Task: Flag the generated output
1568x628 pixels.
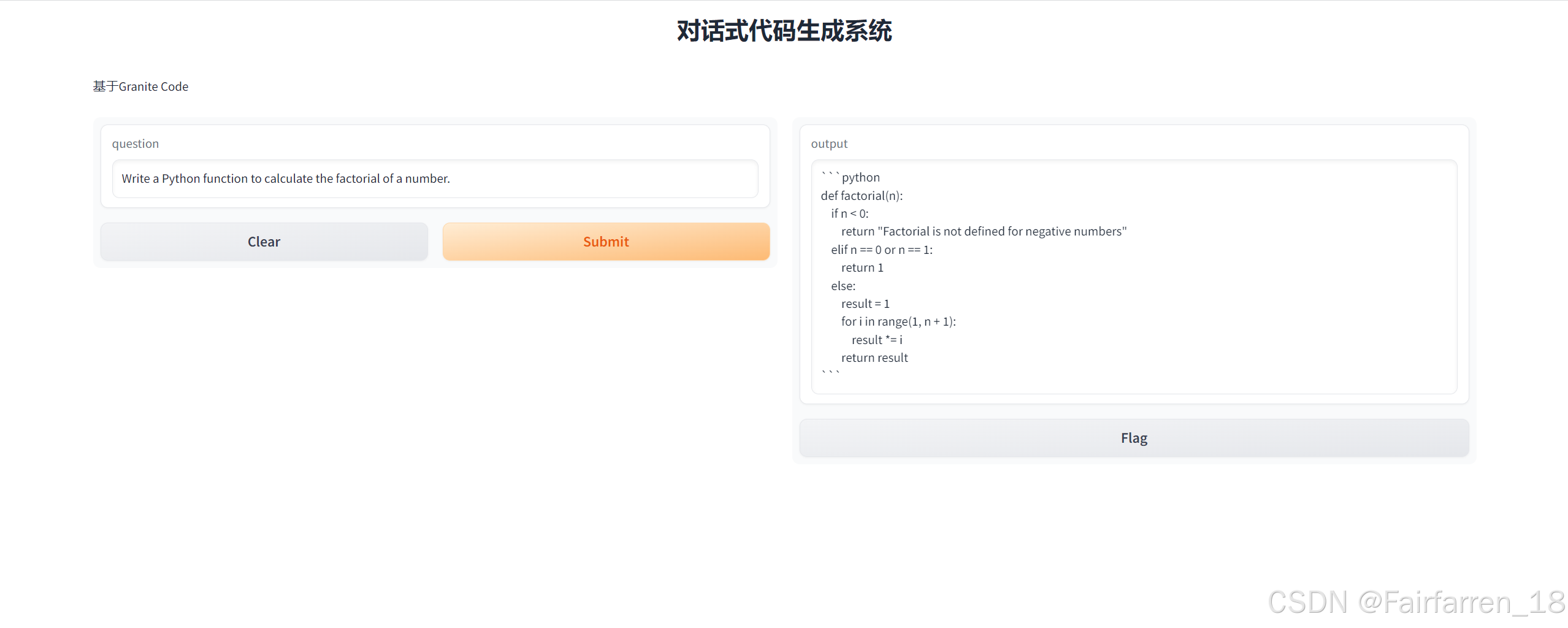Action: (1134, 438)
